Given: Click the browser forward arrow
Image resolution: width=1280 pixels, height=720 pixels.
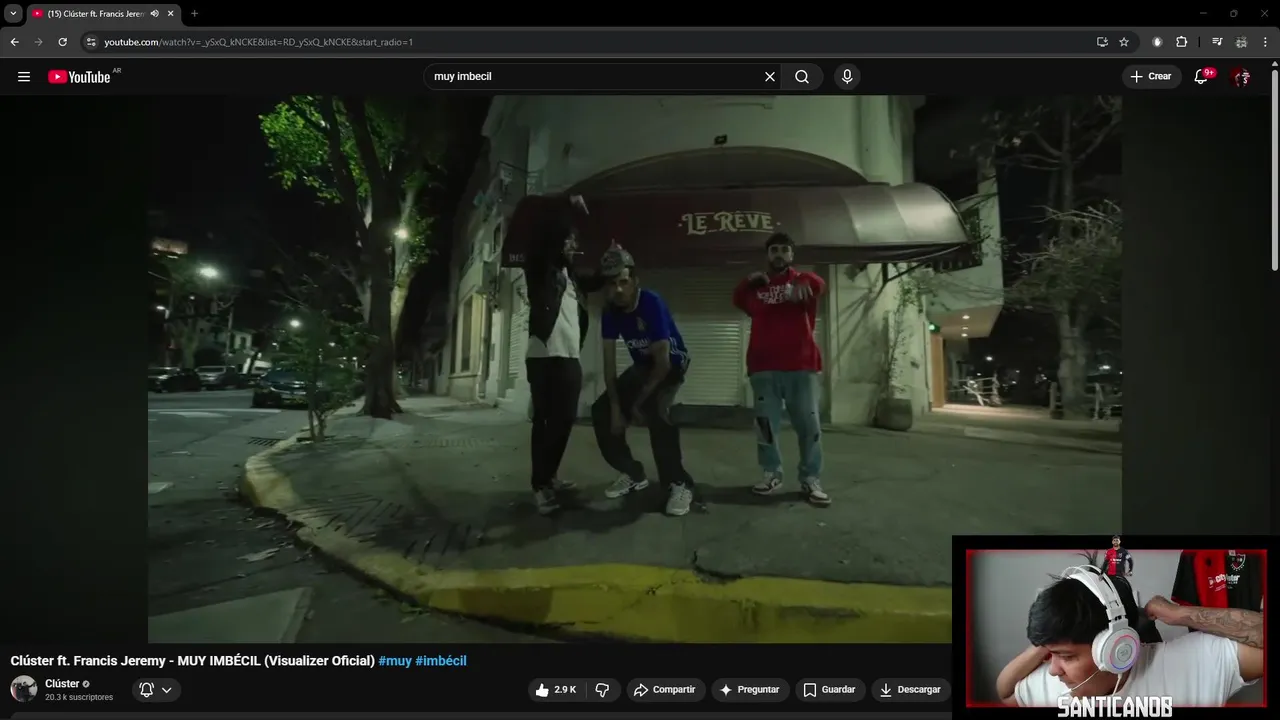Looking at the screenshot, I should tap(38, 42).
